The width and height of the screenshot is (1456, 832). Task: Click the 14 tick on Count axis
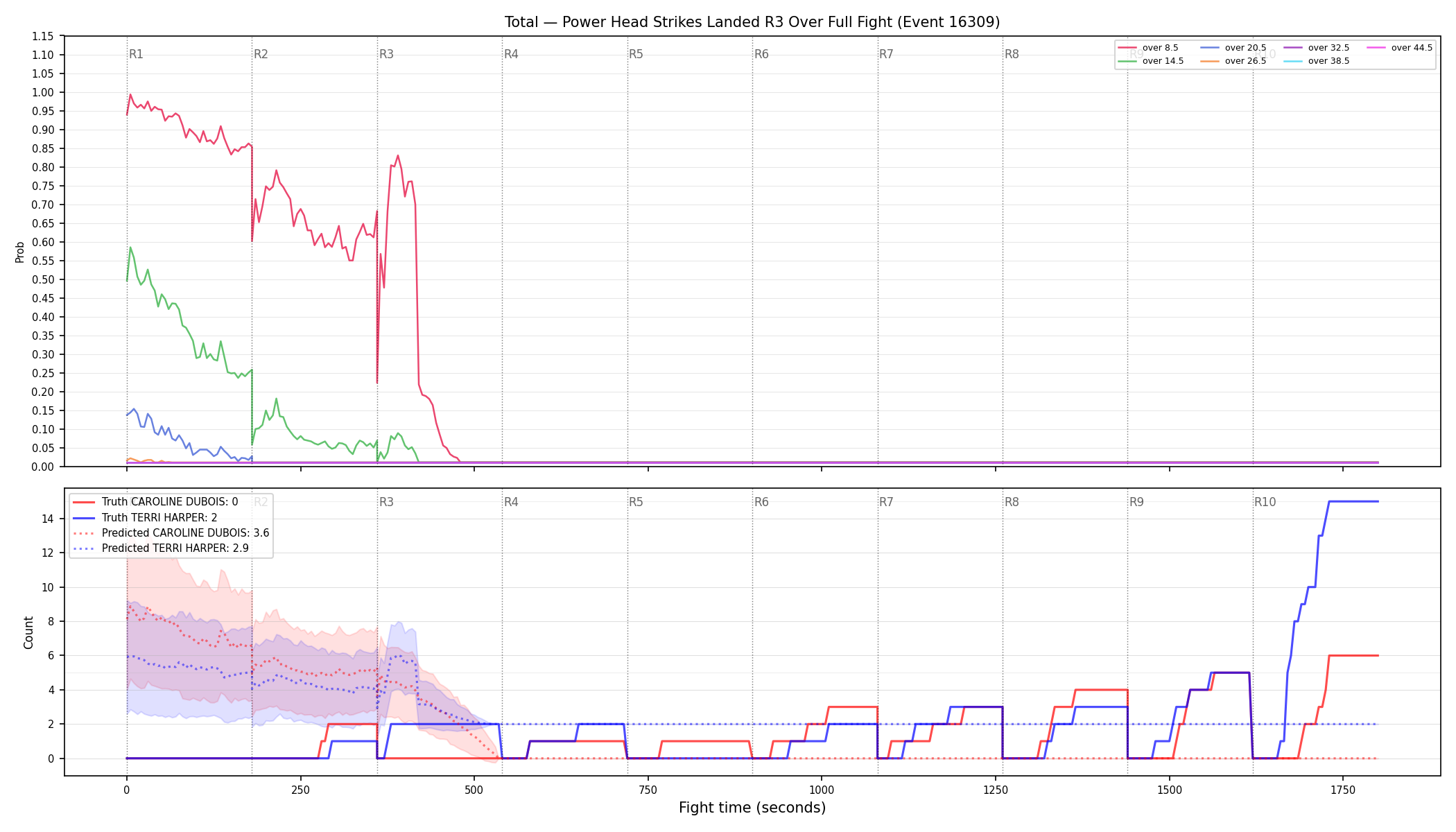coord(47,519)
